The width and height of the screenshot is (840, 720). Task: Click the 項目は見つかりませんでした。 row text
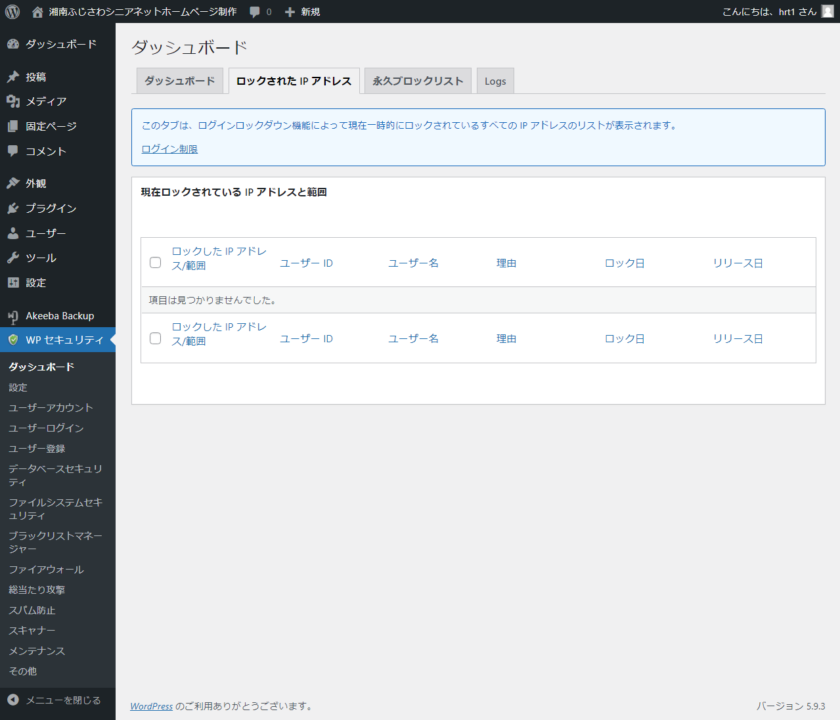(212, 300)
